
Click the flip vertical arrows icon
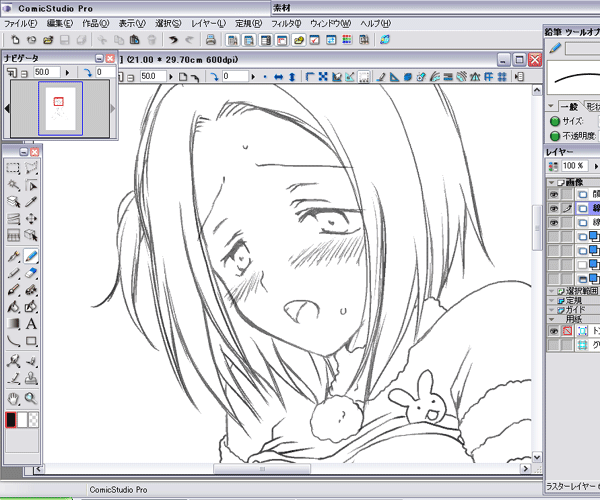pyautogui.click(x=292, y=77)
